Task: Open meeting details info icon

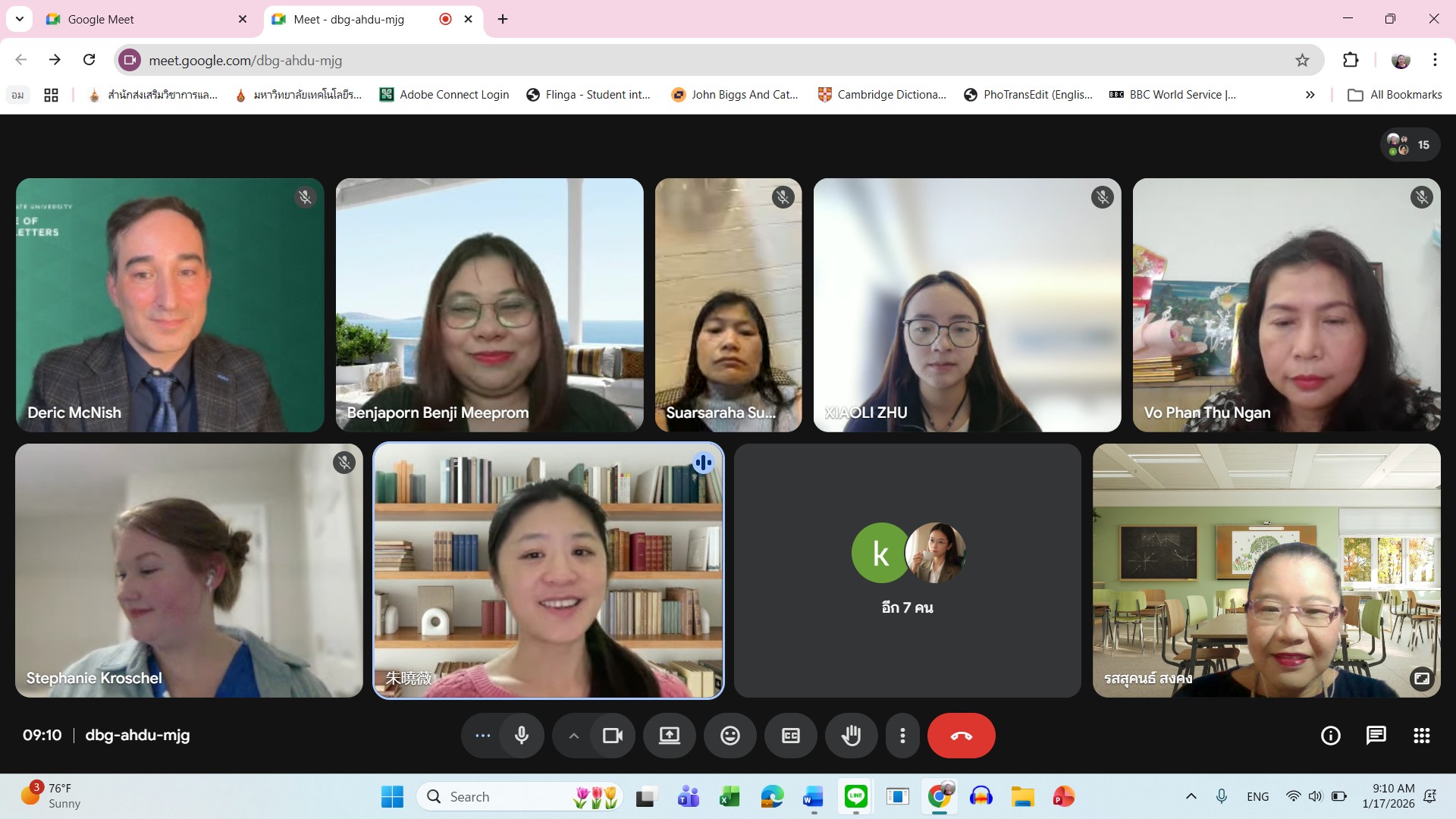Action: click(x=1330, y=736)
